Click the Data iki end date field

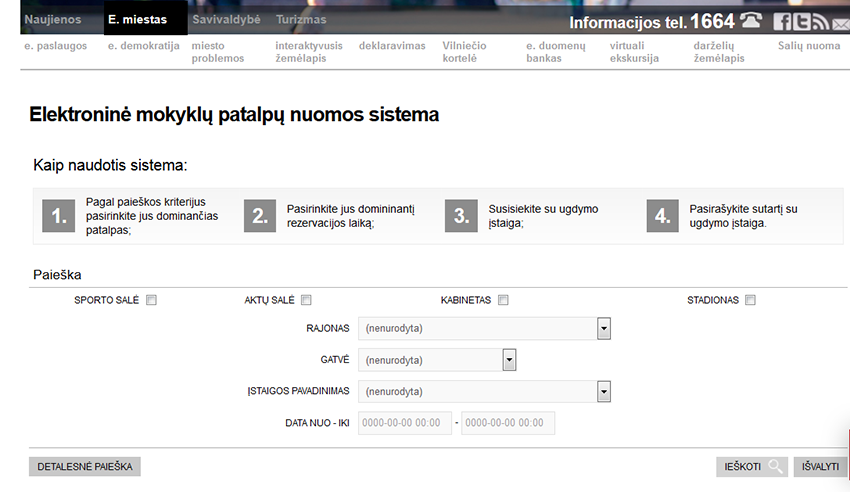click(x=508, y=423)
